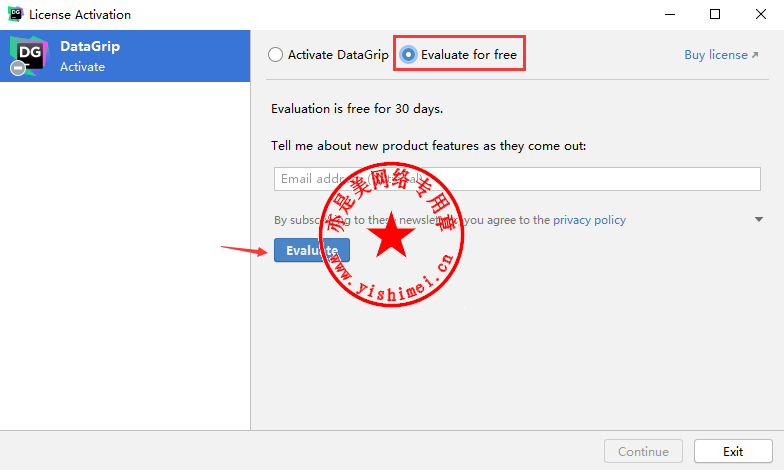
Task: Open the privacy policy link
Action: [x=589, y=220]
